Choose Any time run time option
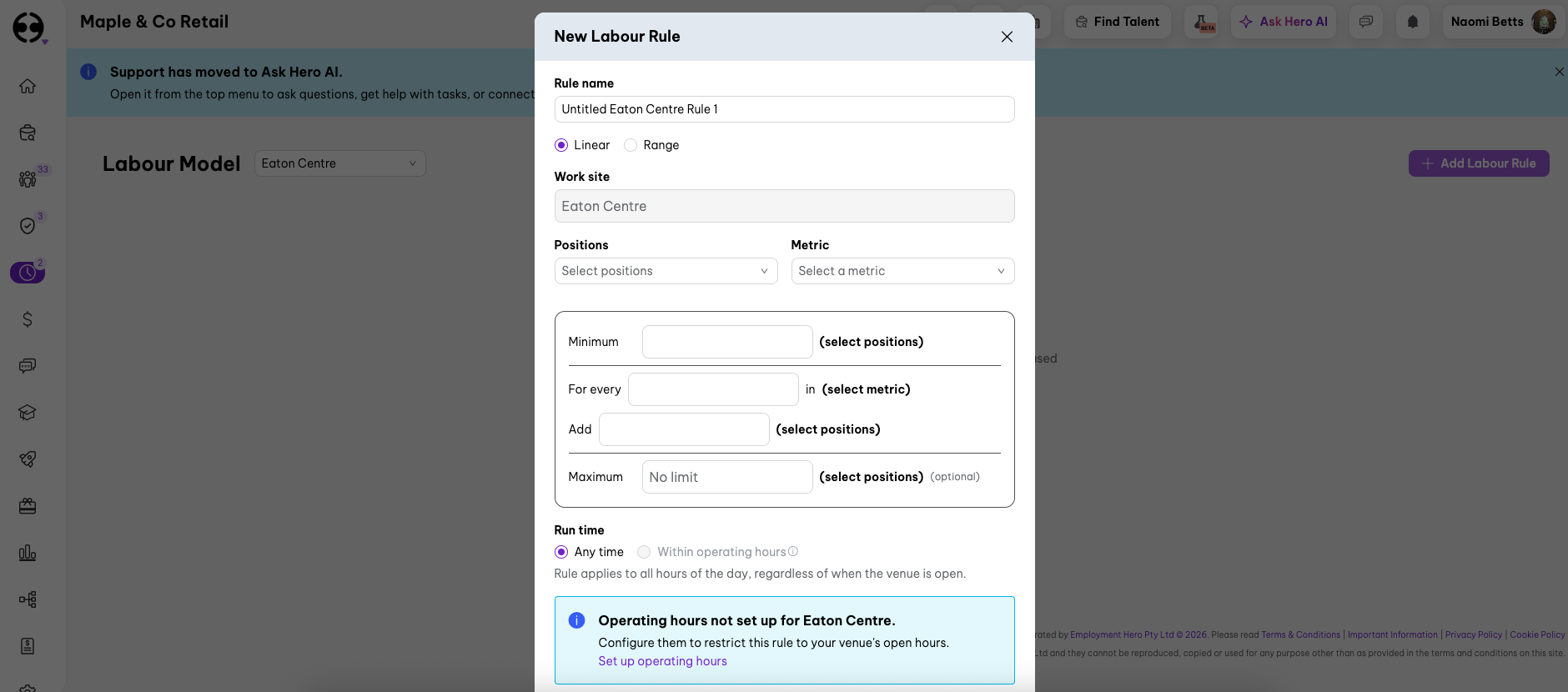Image resolution: width=1568 pixels, height=692 pixels. pos(561,552)
